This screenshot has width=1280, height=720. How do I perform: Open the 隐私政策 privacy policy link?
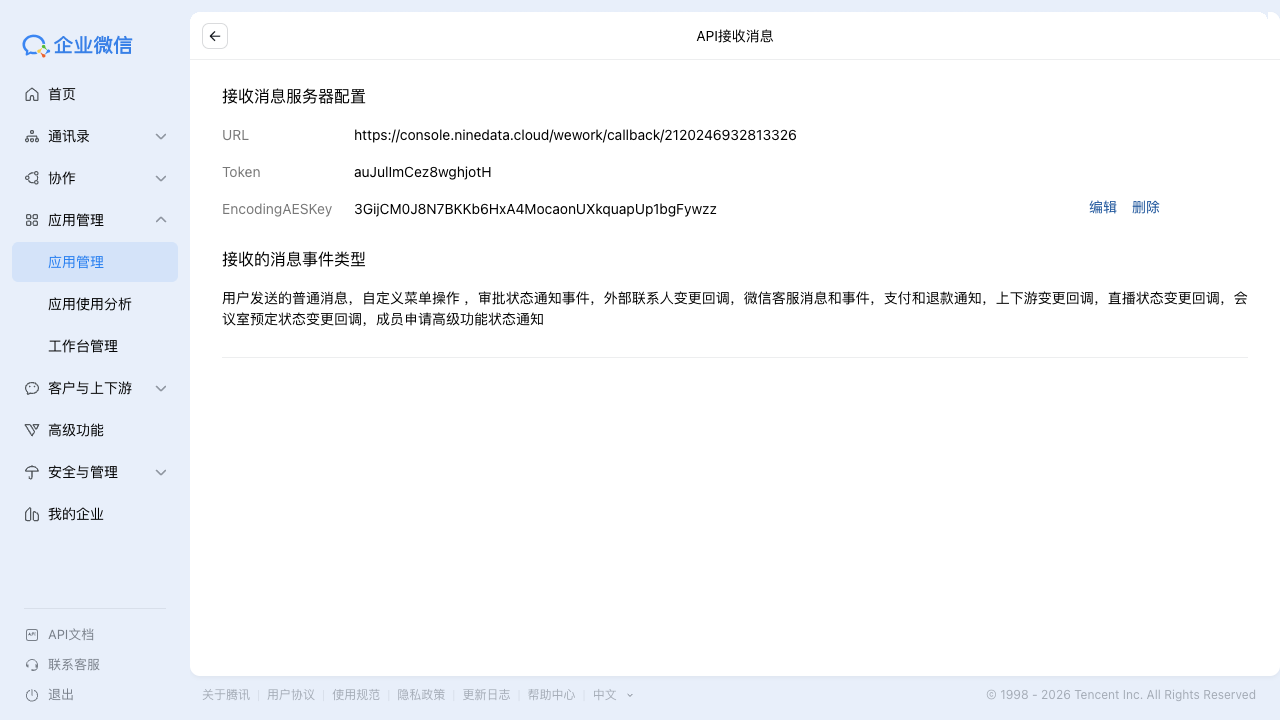(420, 694)
